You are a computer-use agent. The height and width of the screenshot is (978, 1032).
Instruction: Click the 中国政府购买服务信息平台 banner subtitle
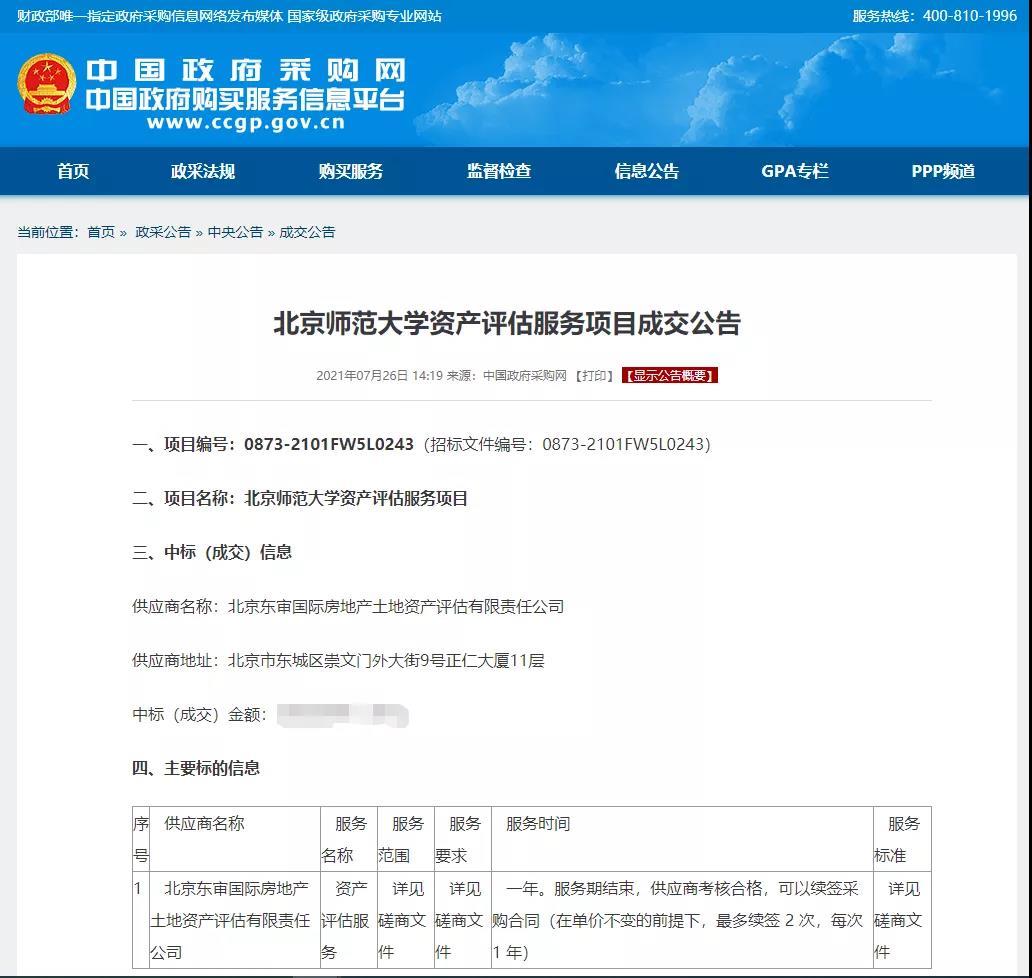click(x=245, y=99)
